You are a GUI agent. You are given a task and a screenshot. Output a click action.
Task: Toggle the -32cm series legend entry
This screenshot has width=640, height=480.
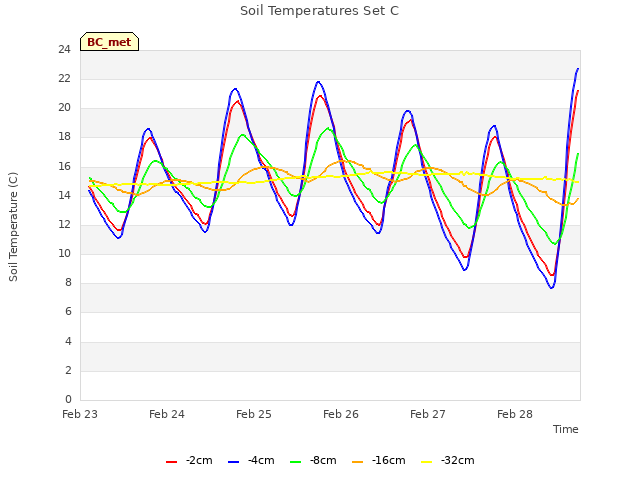[x=447, y=461]
